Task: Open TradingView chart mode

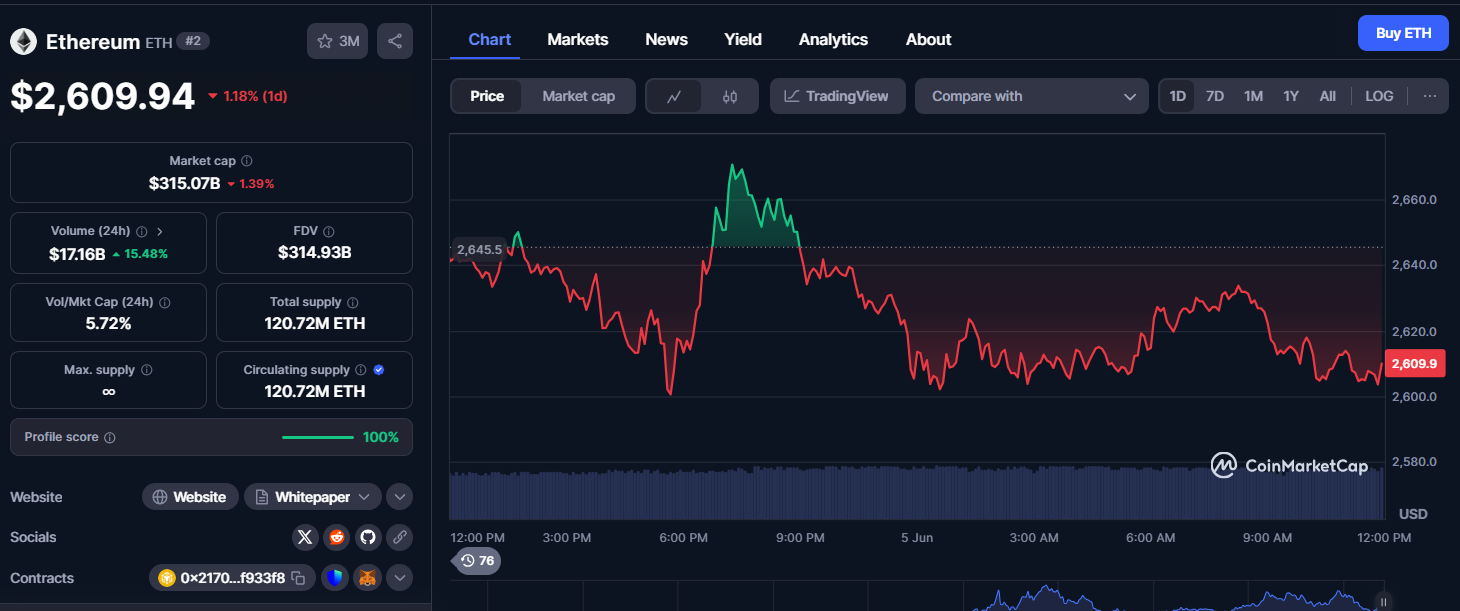Action: 837,96
